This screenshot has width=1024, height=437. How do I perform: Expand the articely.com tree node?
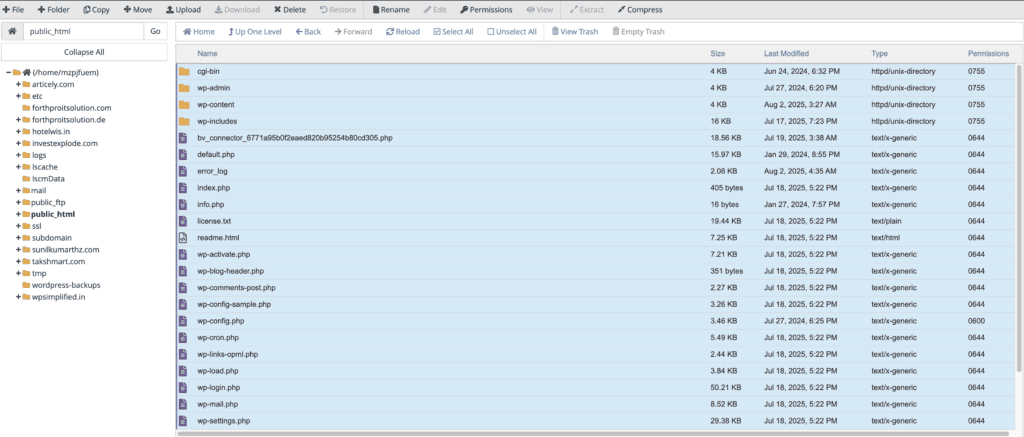[19, 84]
